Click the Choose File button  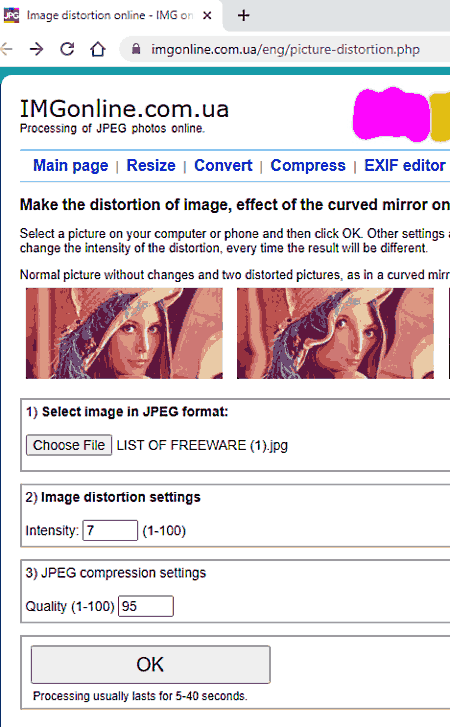pyautogui.click(x=69, y=445)
